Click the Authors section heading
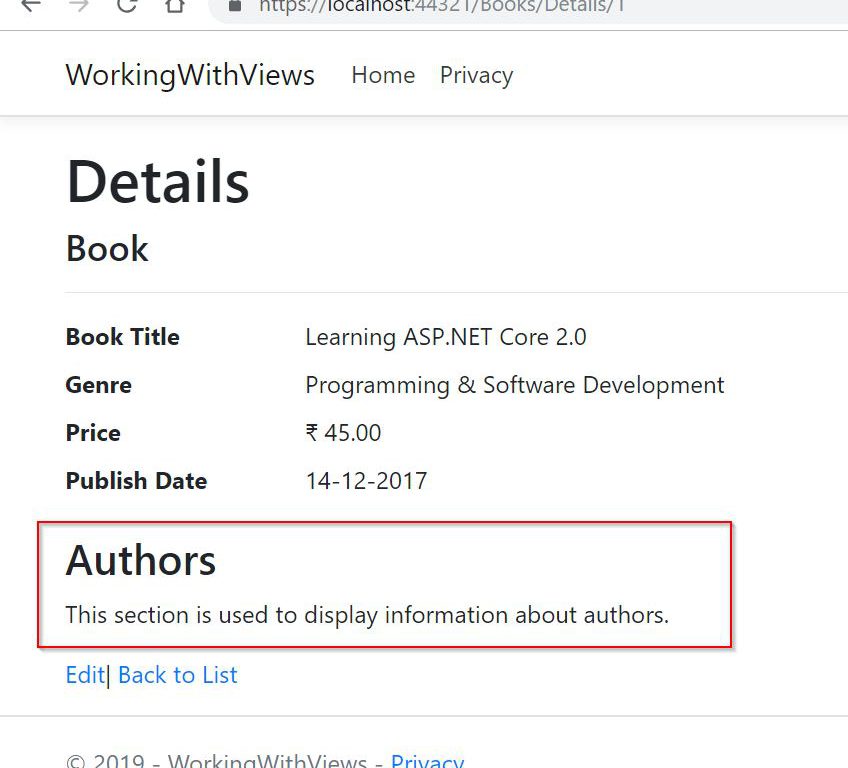The height and width of the screenshot is (768, 848). (140, 560)
